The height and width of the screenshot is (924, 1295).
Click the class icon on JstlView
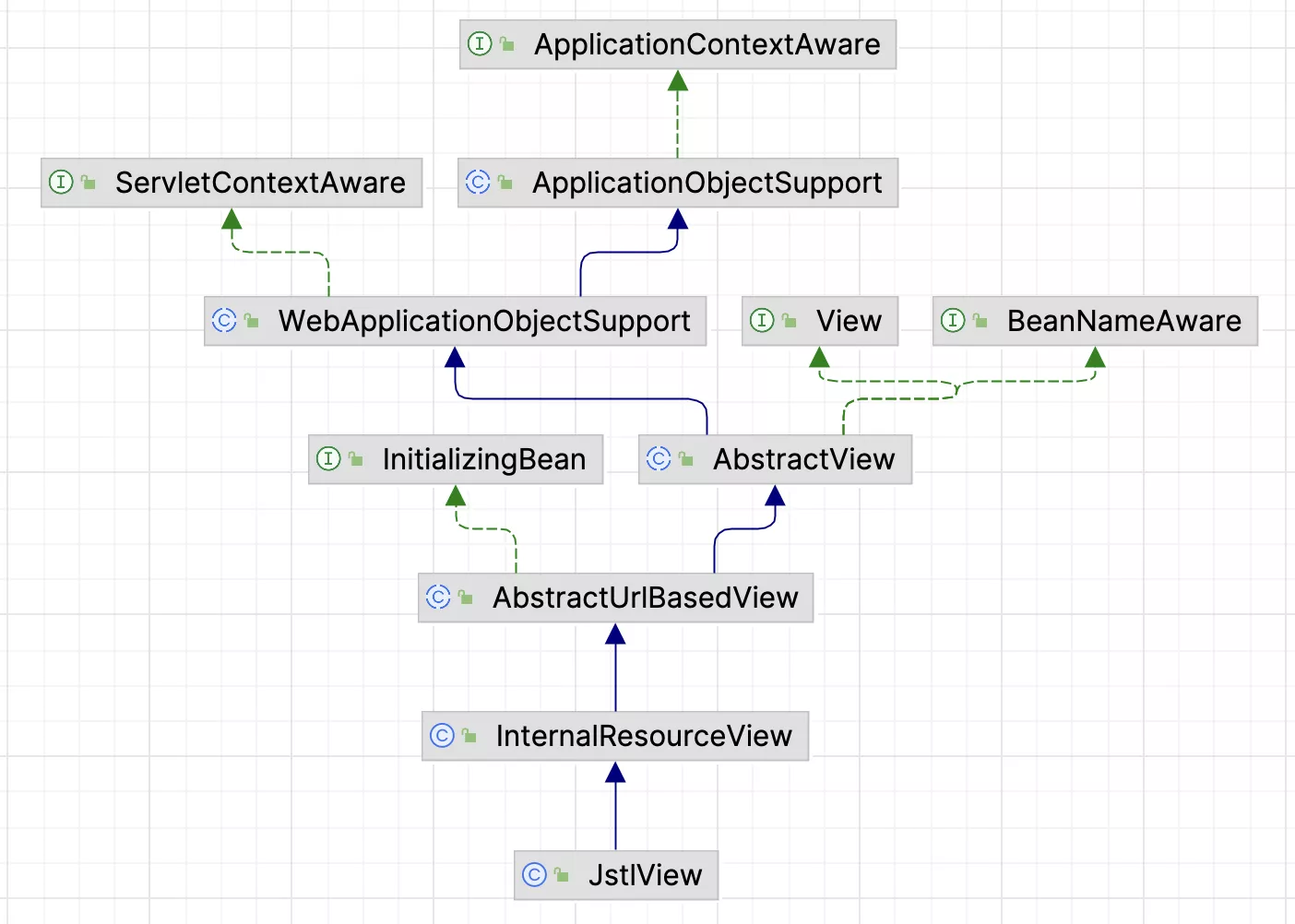[x=535, y=874]
